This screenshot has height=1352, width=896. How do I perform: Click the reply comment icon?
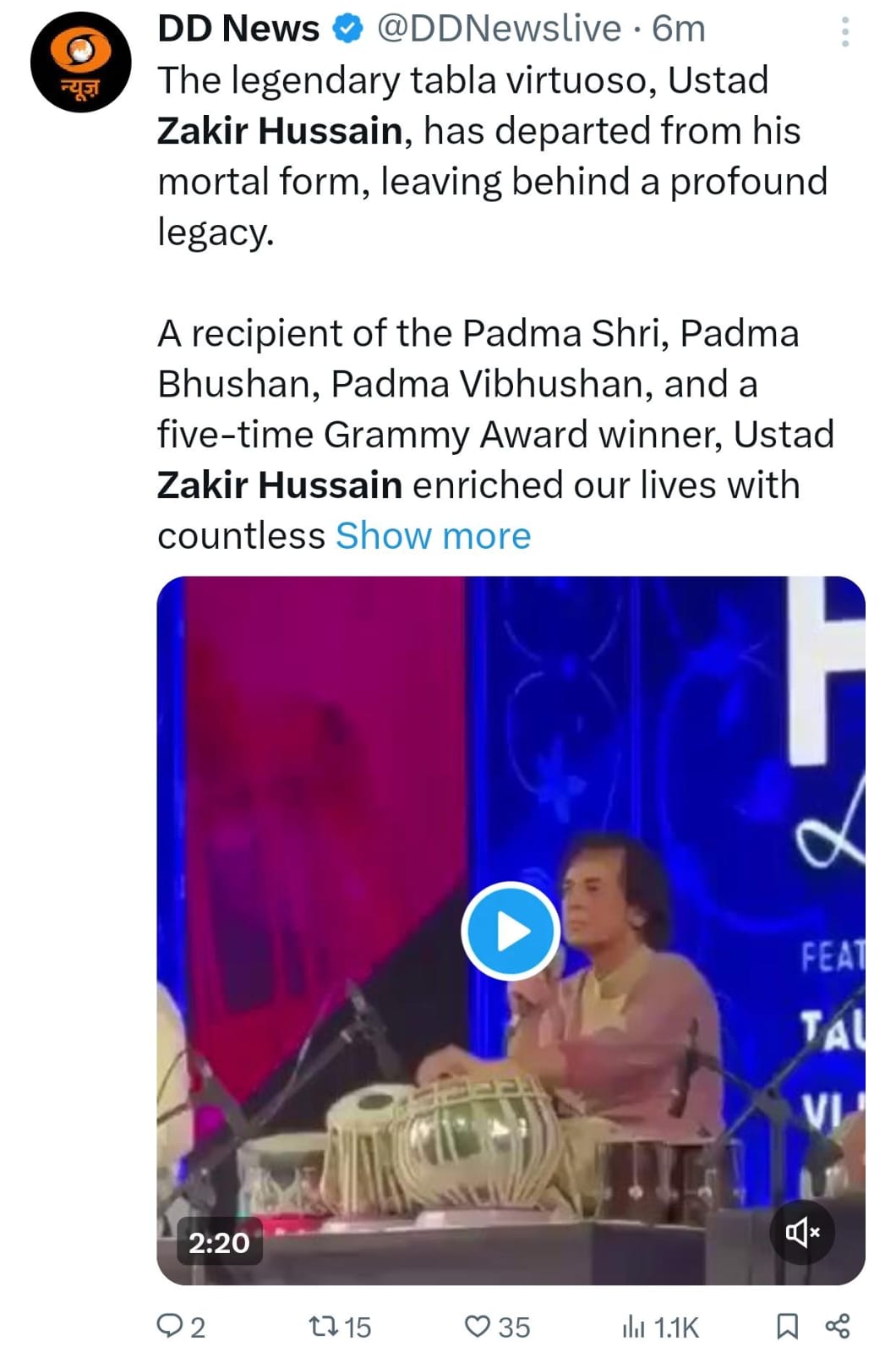pyautogui.click(x=169, y=1326)
